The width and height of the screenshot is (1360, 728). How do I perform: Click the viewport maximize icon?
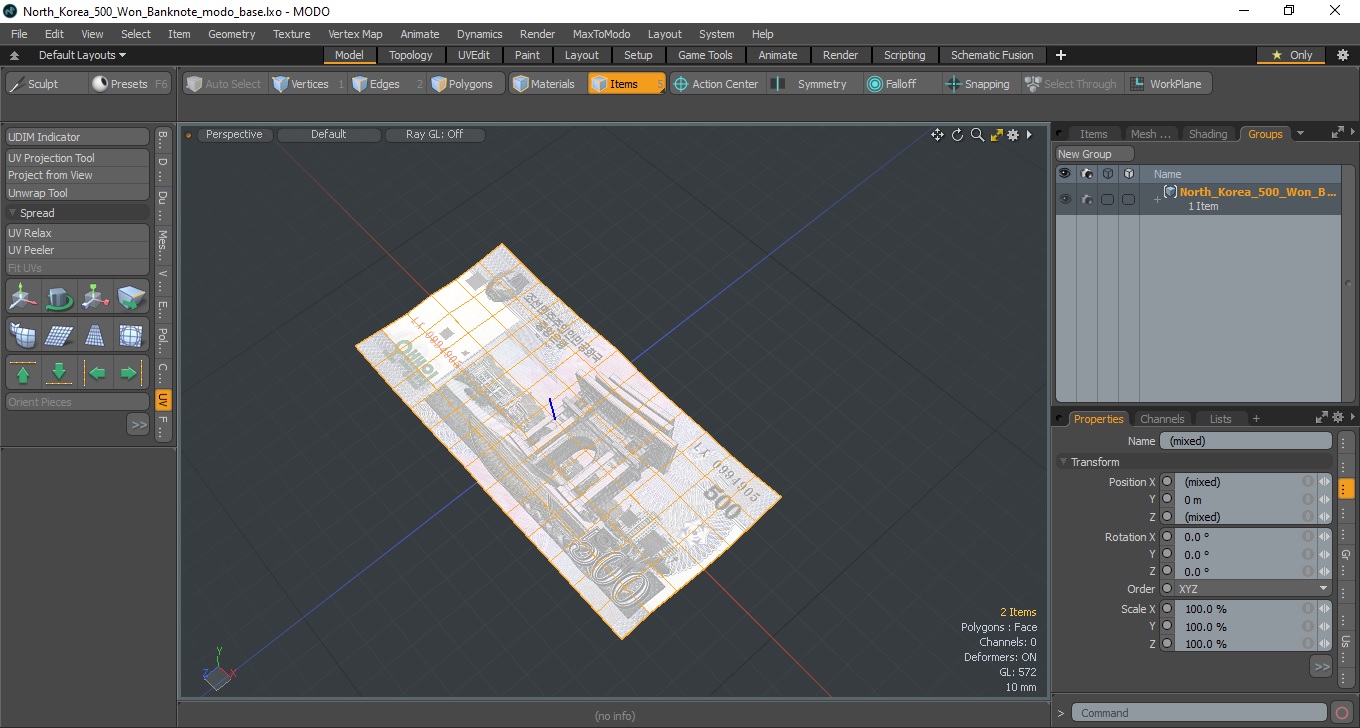(996, 135)
